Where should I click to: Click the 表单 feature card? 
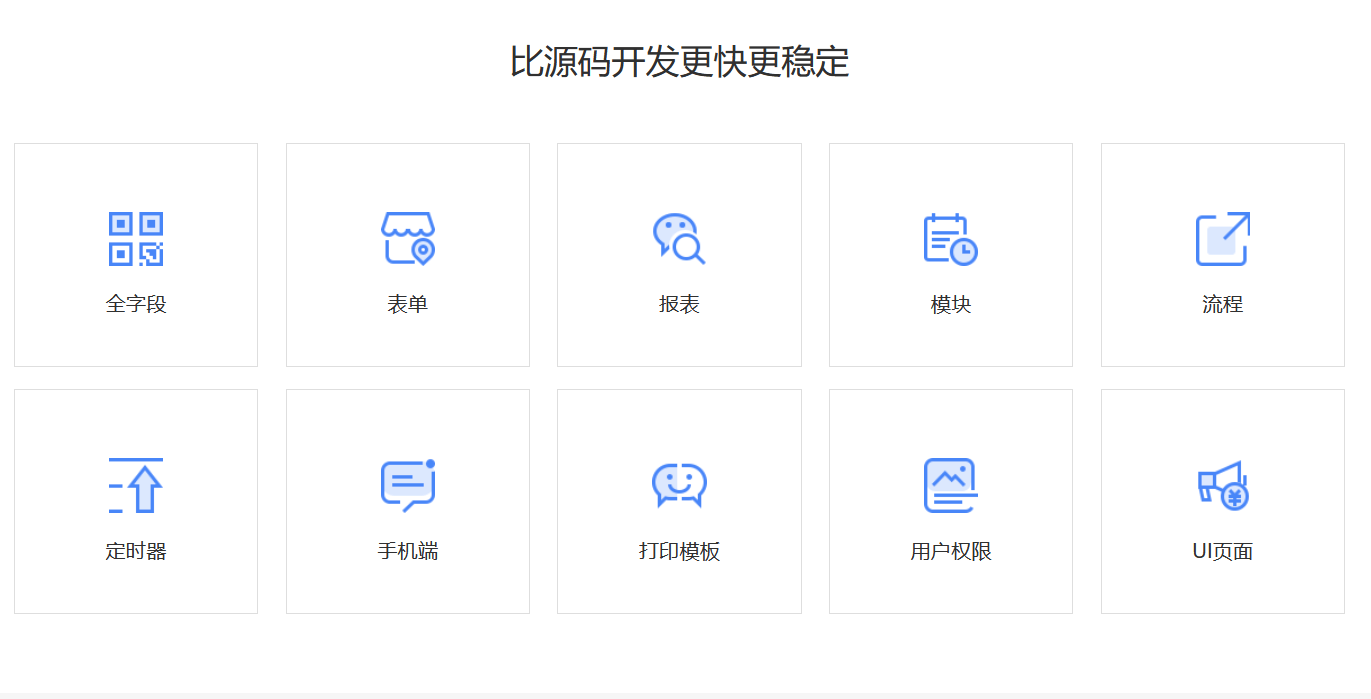click(407, 254)
